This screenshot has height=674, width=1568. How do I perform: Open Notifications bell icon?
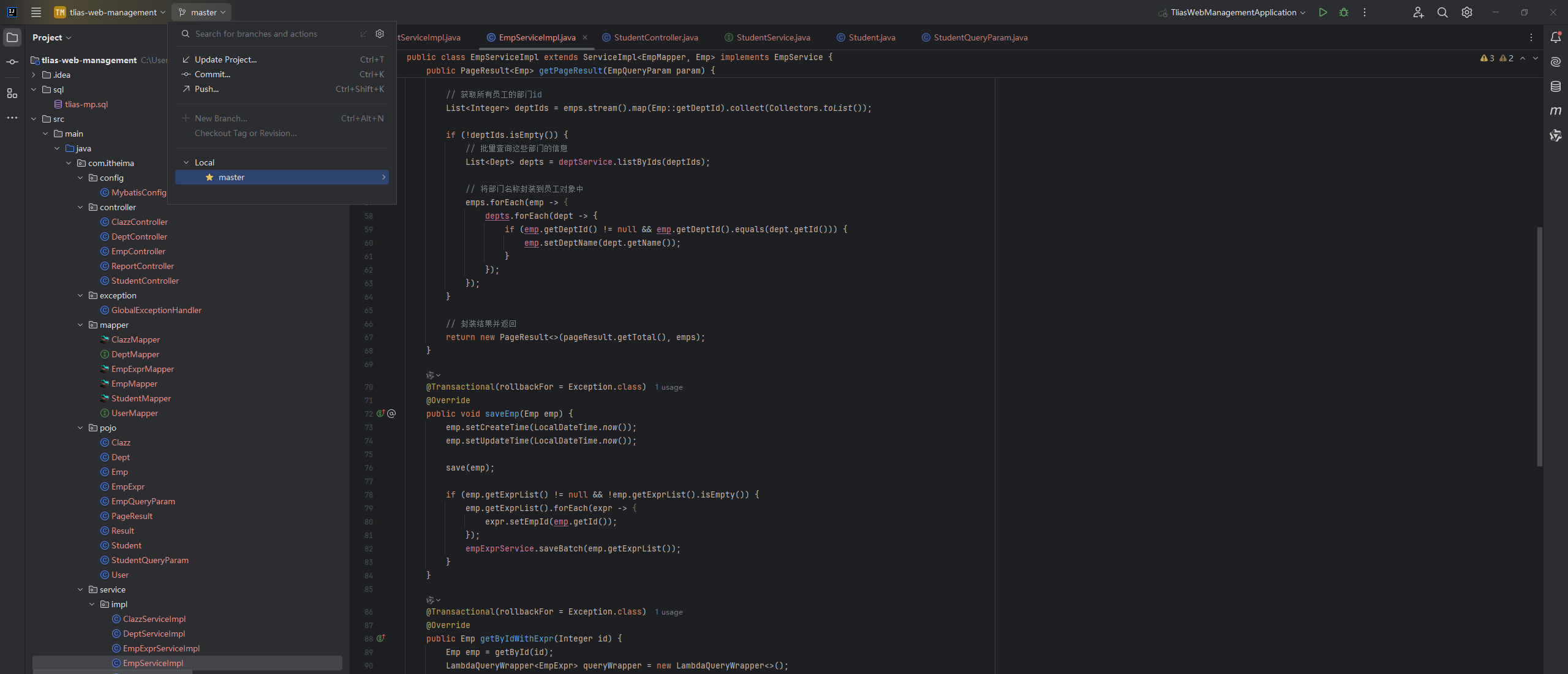[x=1556, y=37]
